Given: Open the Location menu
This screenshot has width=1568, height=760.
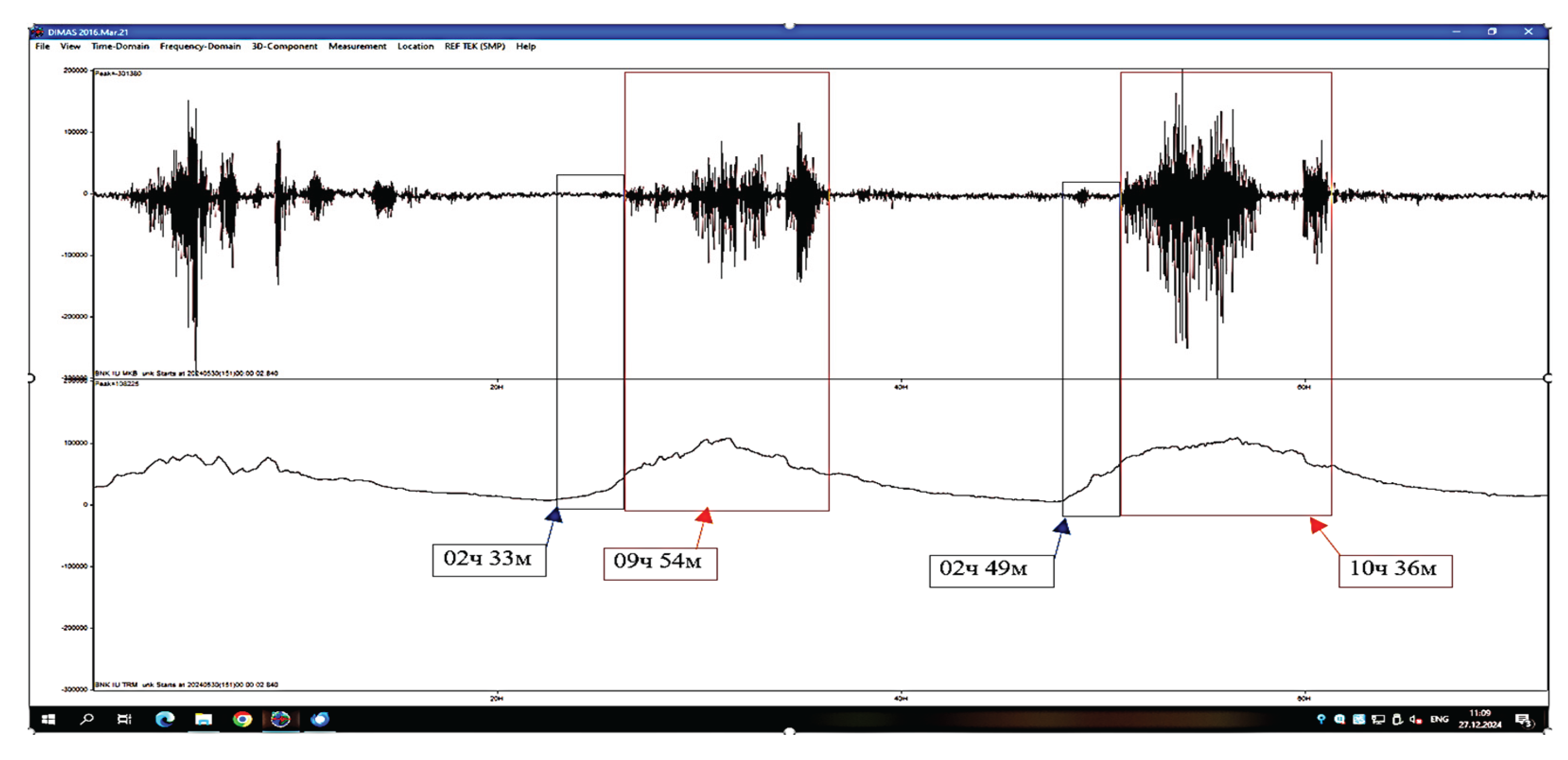Looking at the screenshot, I should pyautogui.click(x=415, y=46).
